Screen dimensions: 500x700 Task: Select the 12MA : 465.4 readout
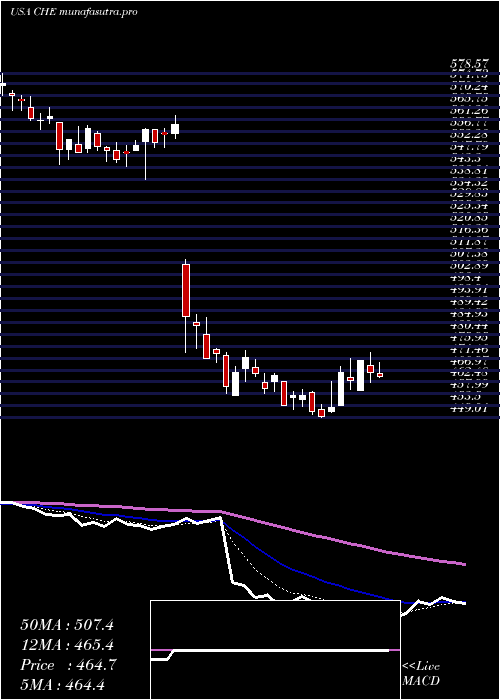[x=67, y=645]
